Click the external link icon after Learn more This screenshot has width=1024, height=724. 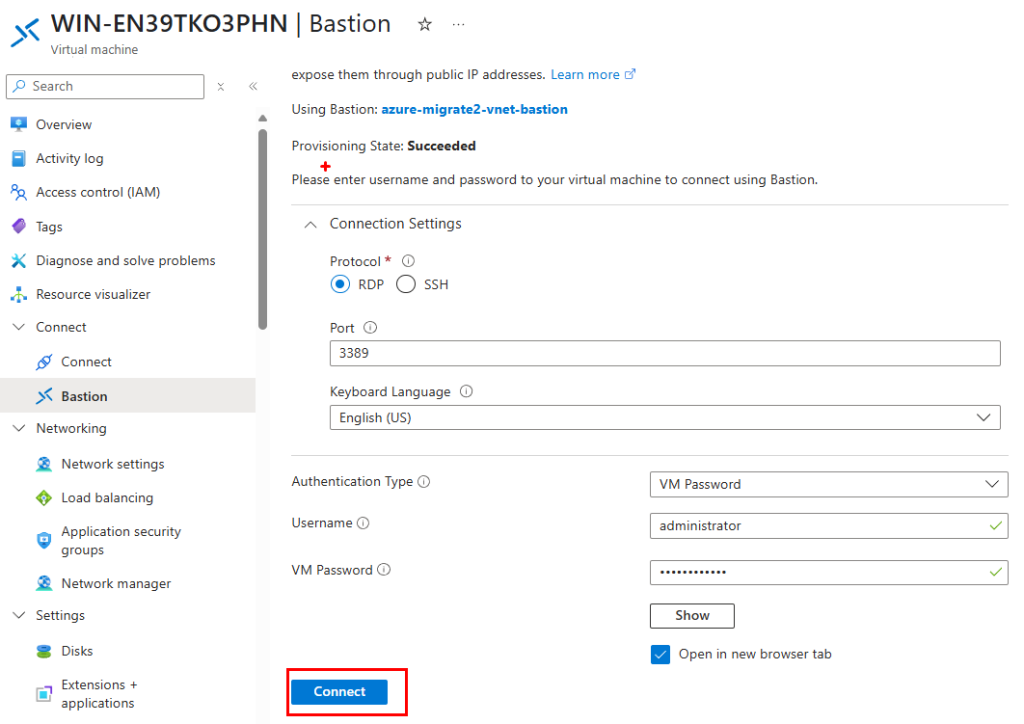click(x=630, y=74)
